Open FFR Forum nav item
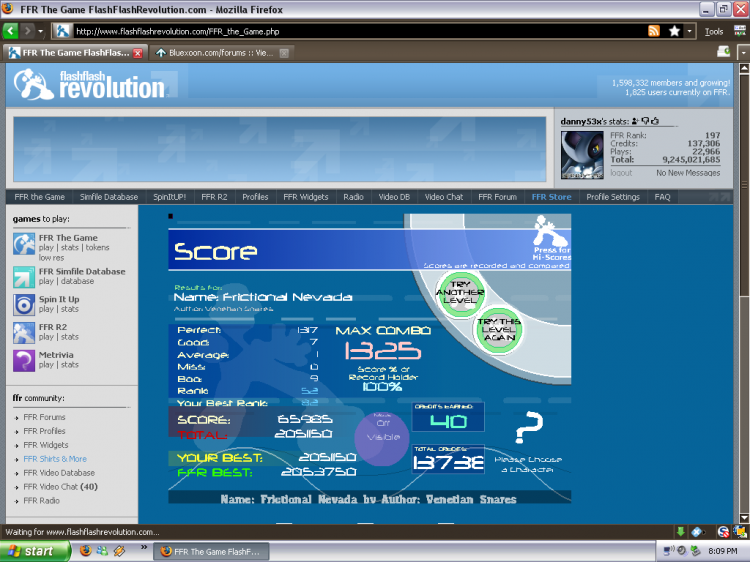750x562 pixels. pos(497,197)
